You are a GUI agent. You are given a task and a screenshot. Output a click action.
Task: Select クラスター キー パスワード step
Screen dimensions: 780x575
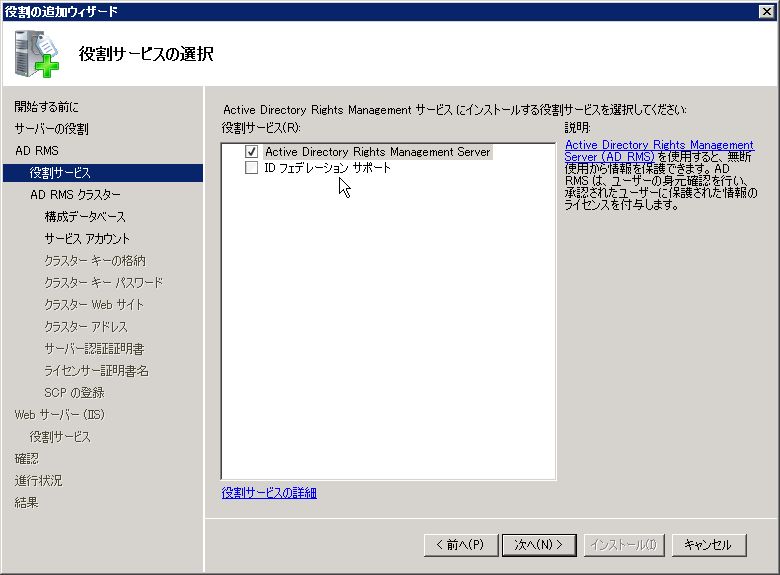[103, 283]
